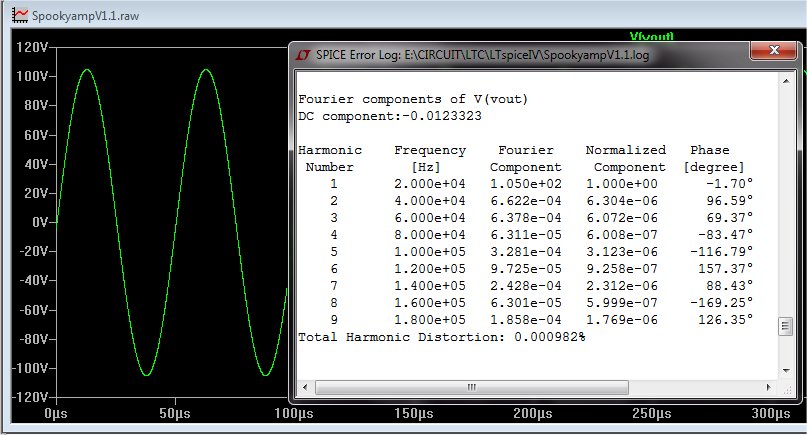Click the horizontal scroll left arrow
Viewport: 807px width, 435px height.
click(x=305, y=387)
